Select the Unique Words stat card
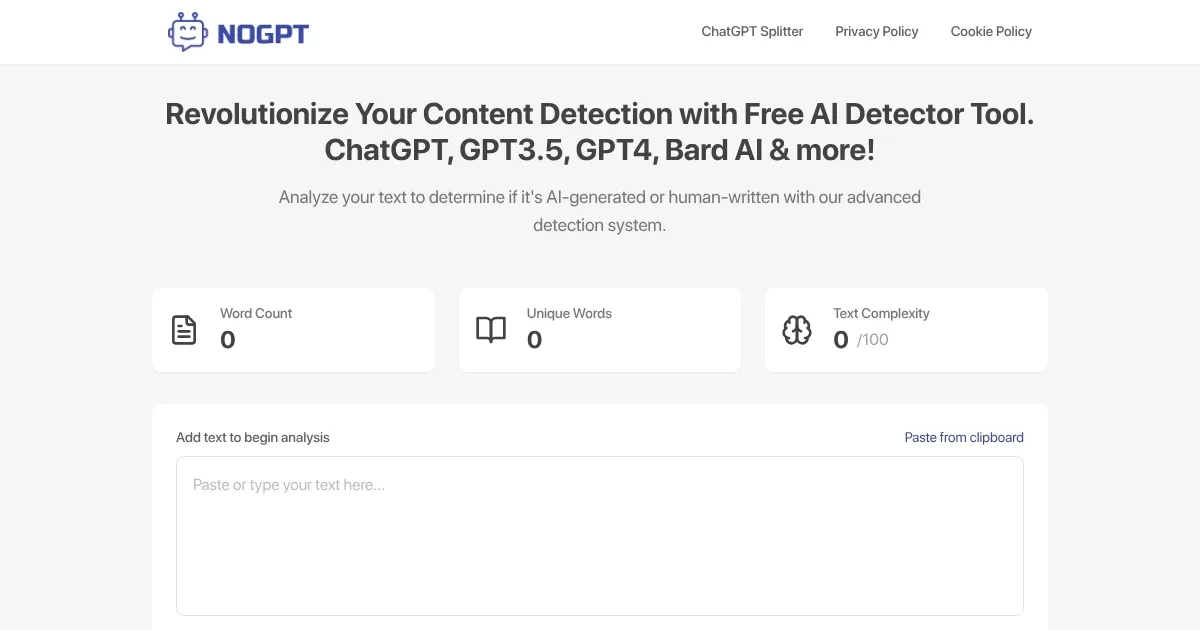 click(599, 329)
